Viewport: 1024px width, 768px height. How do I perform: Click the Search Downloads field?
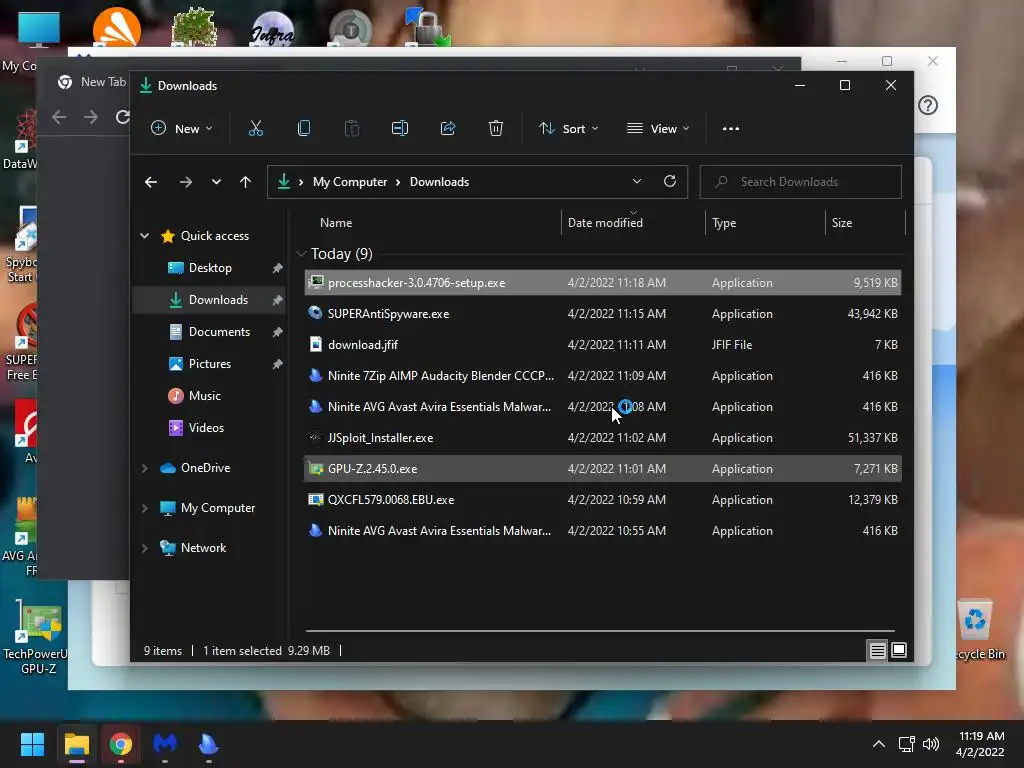[801, 182]
